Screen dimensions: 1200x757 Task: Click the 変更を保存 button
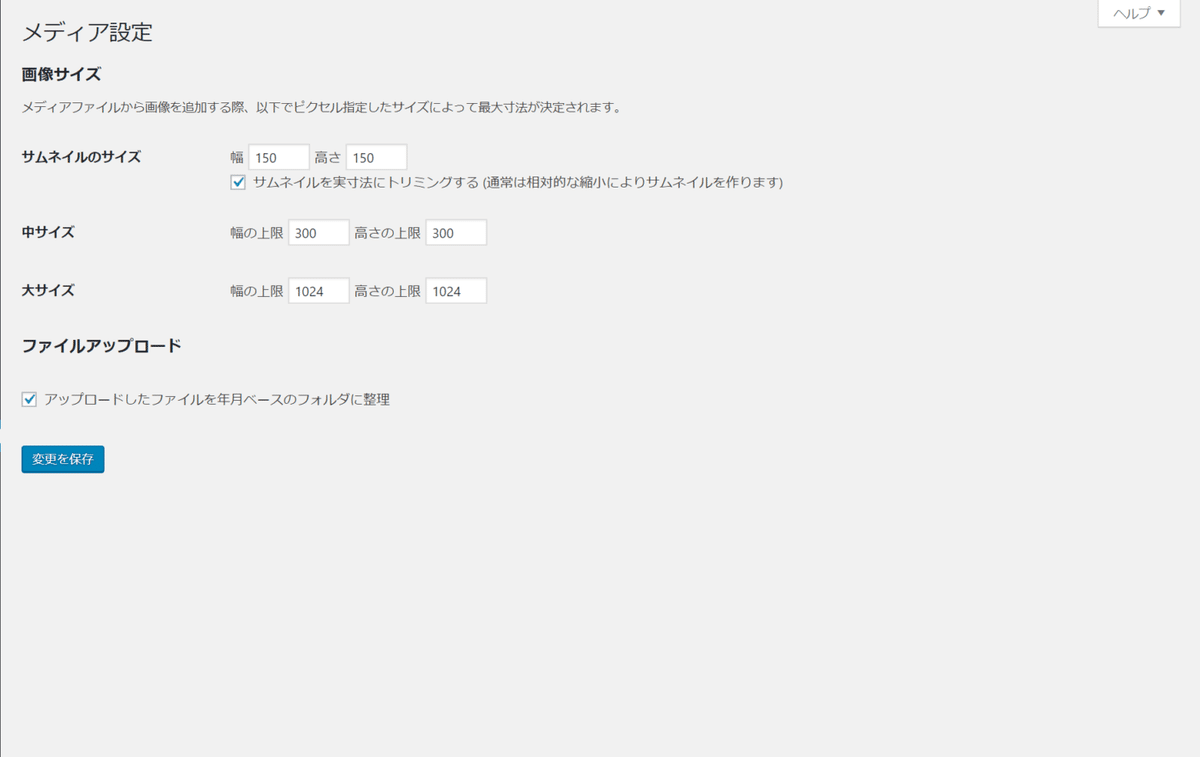[63, 459]
